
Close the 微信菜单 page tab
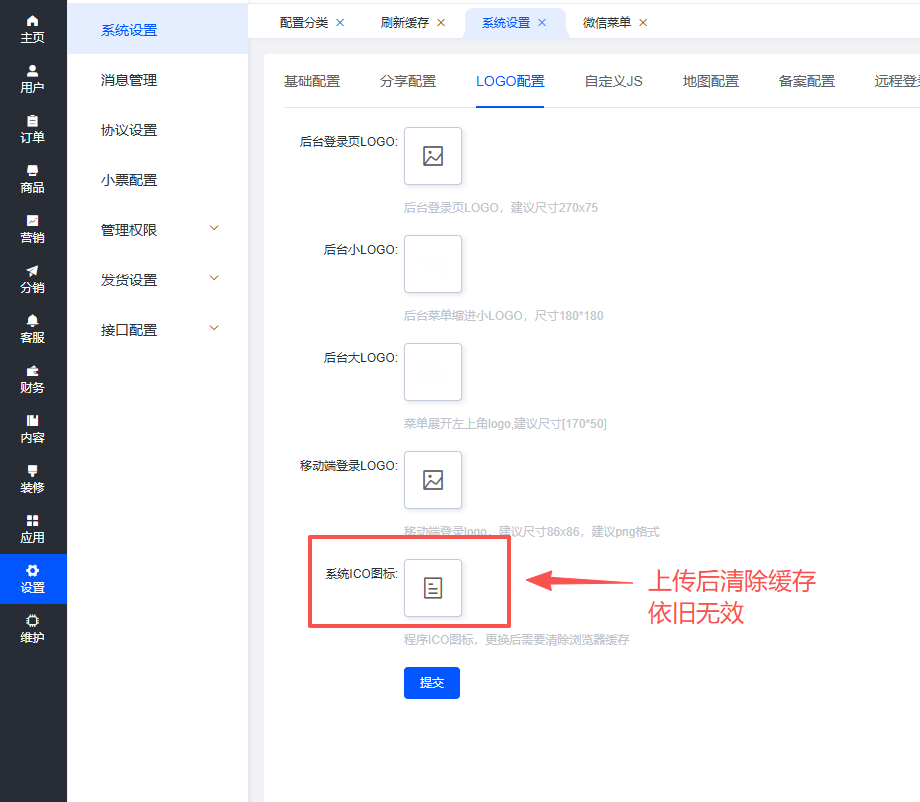tap(643, 23)
